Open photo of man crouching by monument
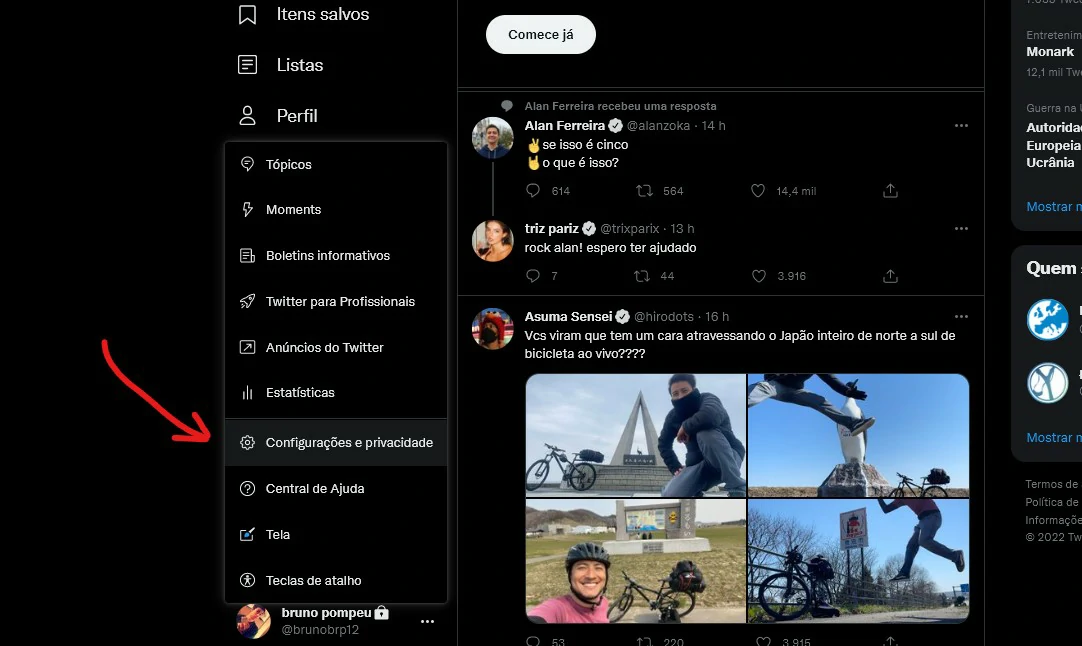Screen dimensions: 1082x646 636,435
